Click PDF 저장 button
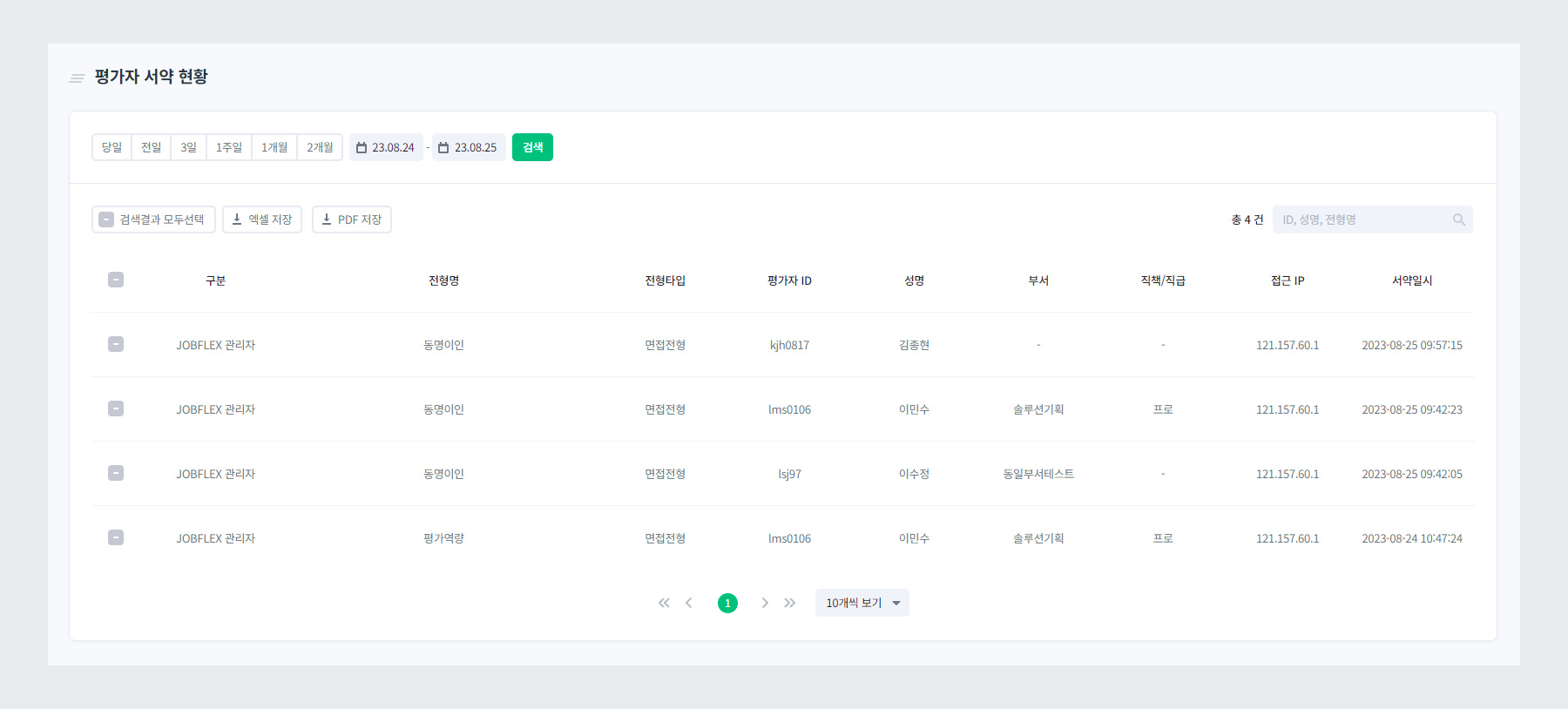 (x=352, y=219)
